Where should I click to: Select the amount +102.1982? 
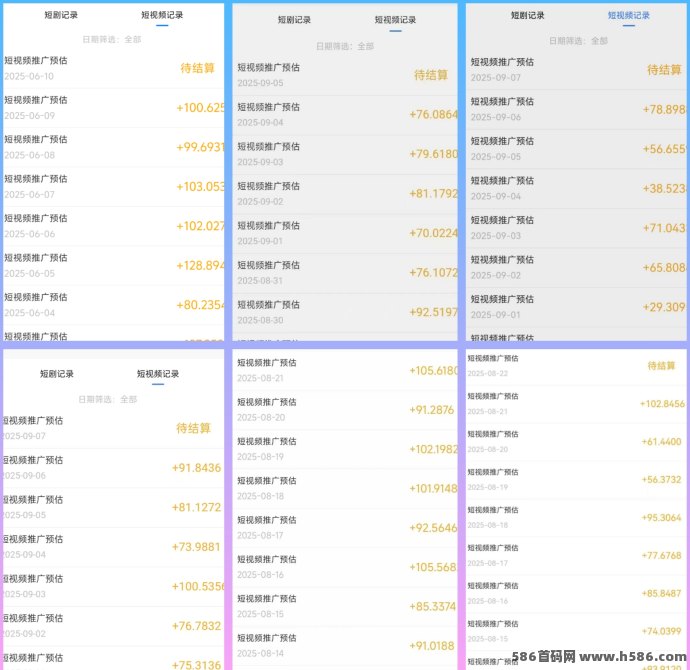click(x=433, y=449)
